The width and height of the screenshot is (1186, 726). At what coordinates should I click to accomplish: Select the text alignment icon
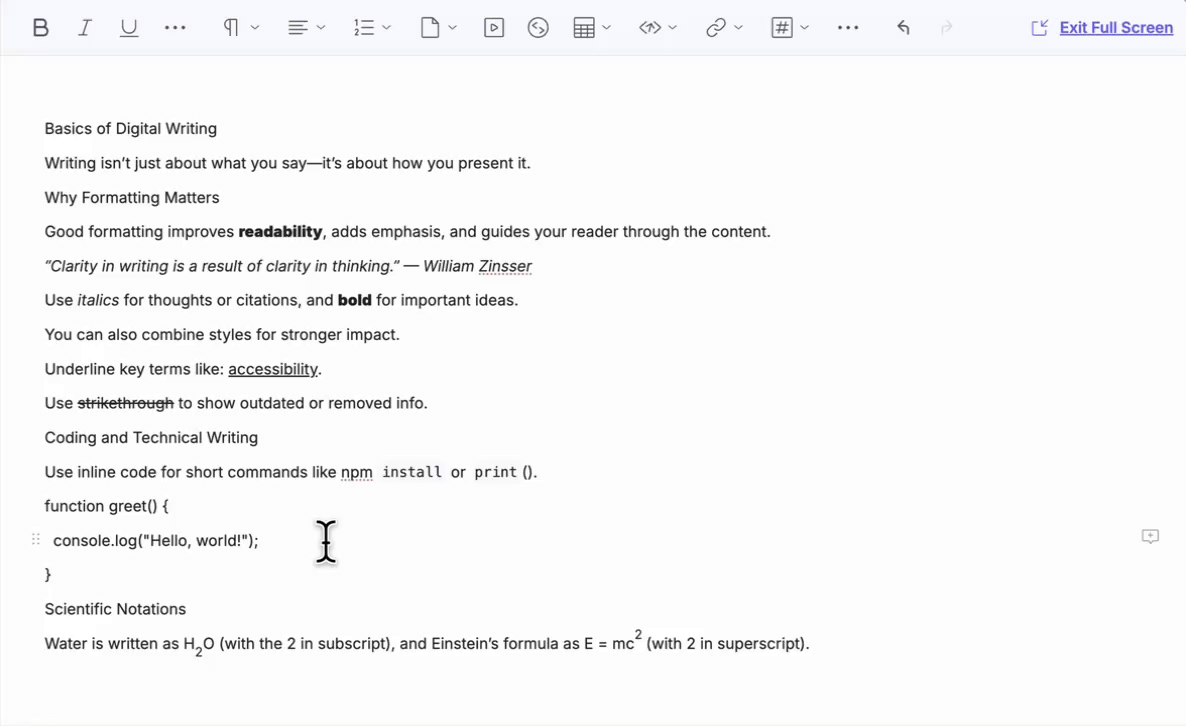299,27
